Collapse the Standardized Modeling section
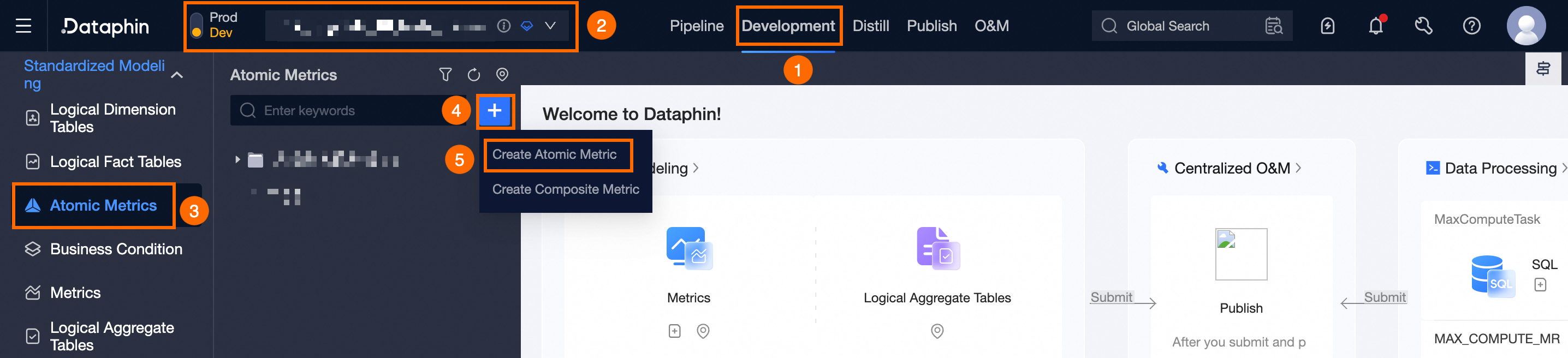The height and width of the screenshot is (358, 1568). tap(177, 75)
